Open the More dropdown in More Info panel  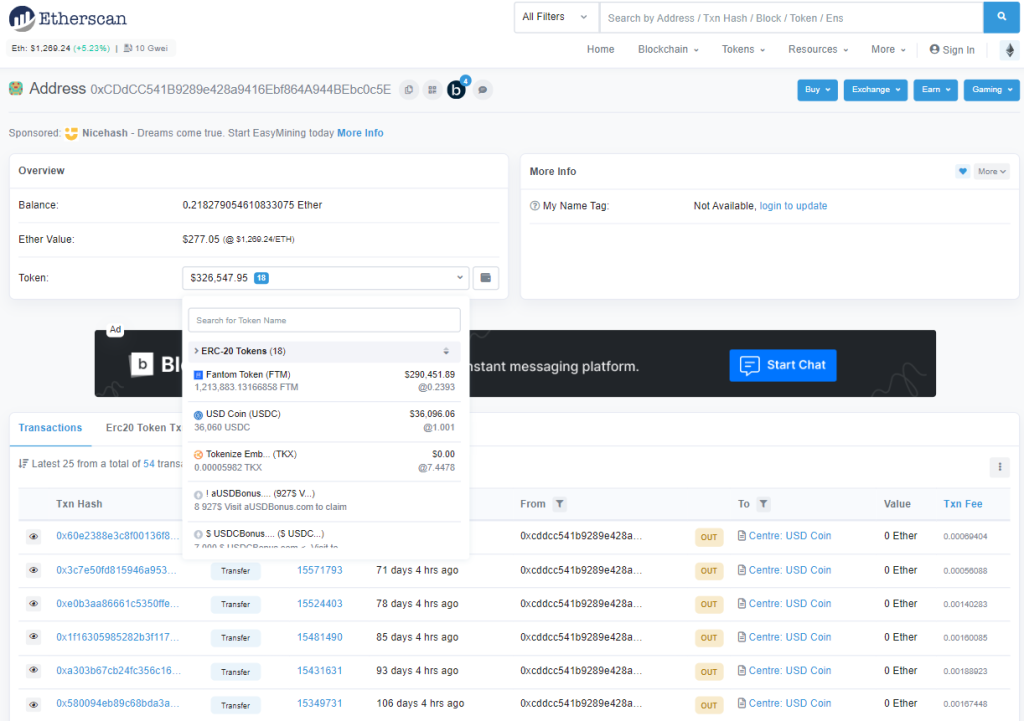point(991,171)
